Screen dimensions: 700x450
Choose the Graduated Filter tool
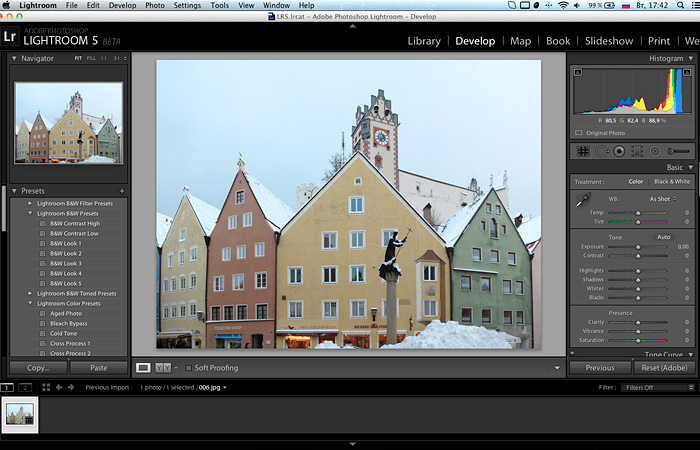[637, 150]
